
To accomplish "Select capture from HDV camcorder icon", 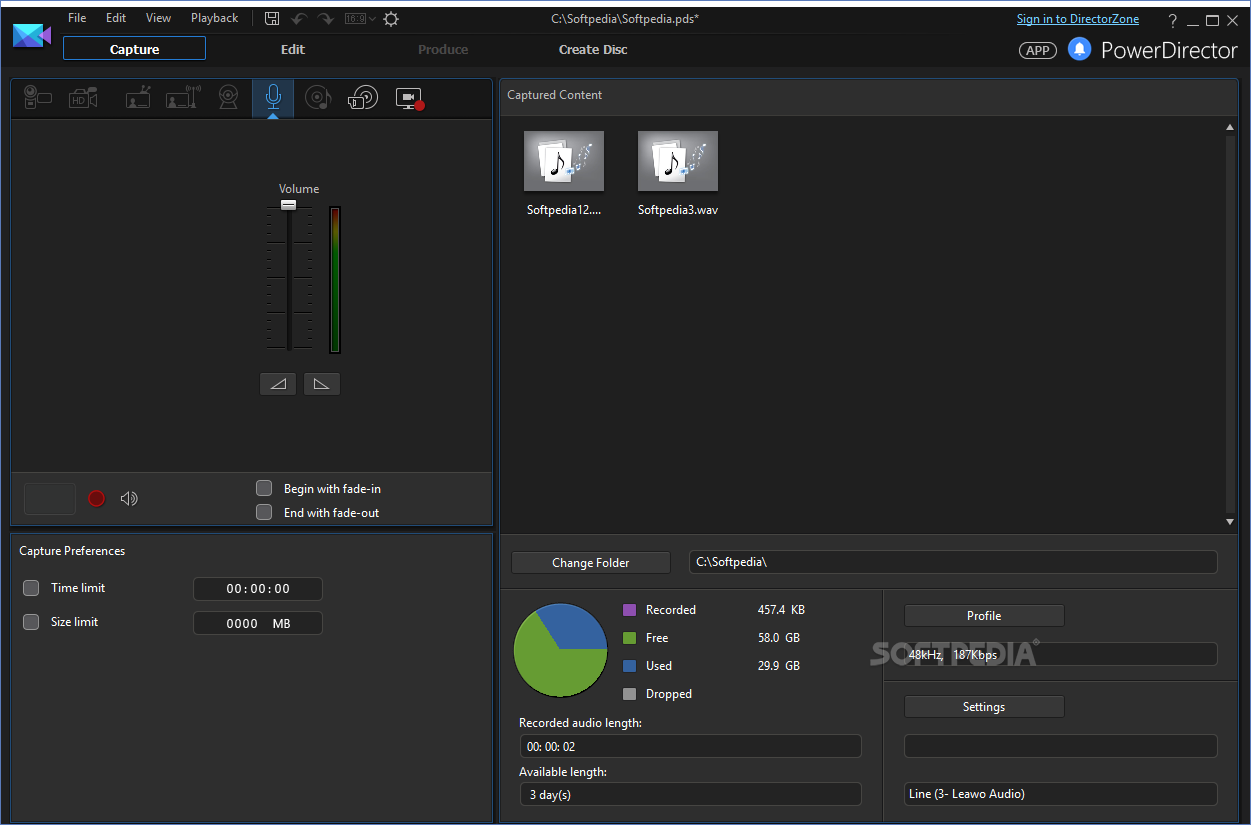I will (x=83, y=97).
